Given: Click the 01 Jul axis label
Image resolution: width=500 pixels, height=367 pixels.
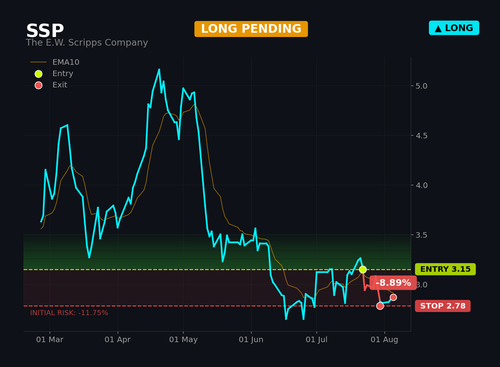Looking at the screenshot, I should [x=316, y=340].
